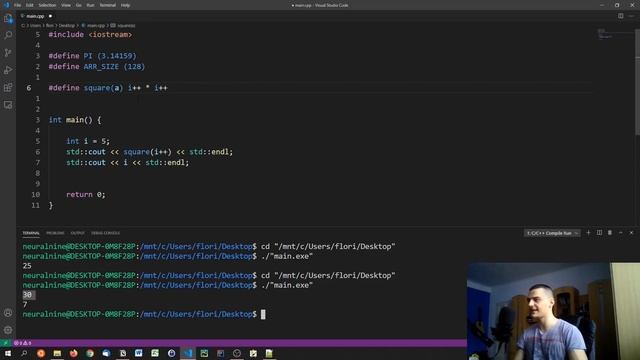Image resolution: width=640 pixels, height=360 pixels.
Task: Kill the terminal with the trash icon
Action: 610,233
